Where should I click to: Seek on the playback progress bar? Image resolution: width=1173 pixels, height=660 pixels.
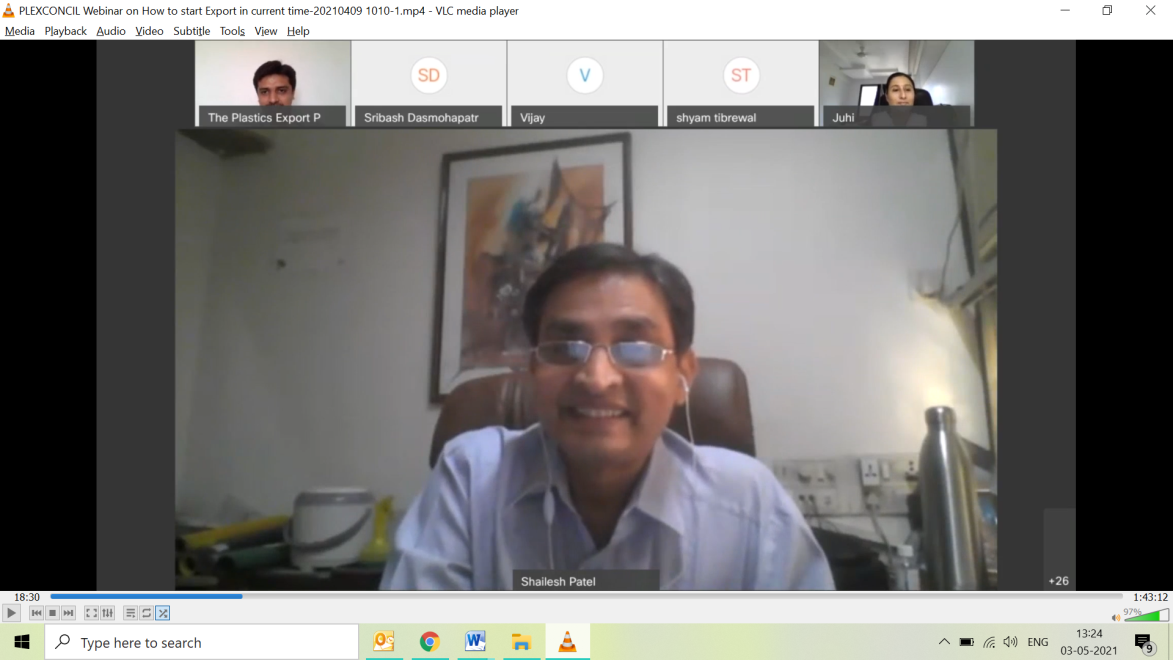pos(586,597)
